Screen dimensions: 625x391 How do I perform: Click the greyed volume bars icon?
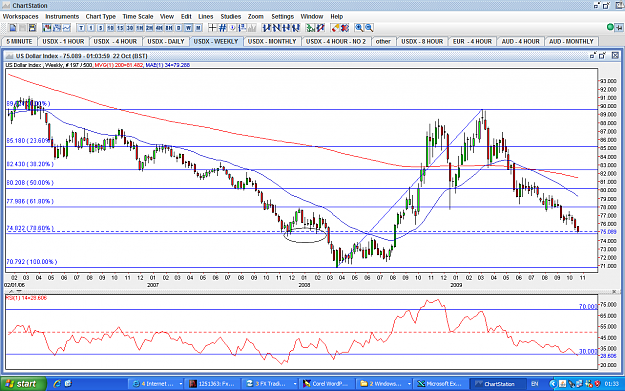pyautogui.click(x=252, y=28)
